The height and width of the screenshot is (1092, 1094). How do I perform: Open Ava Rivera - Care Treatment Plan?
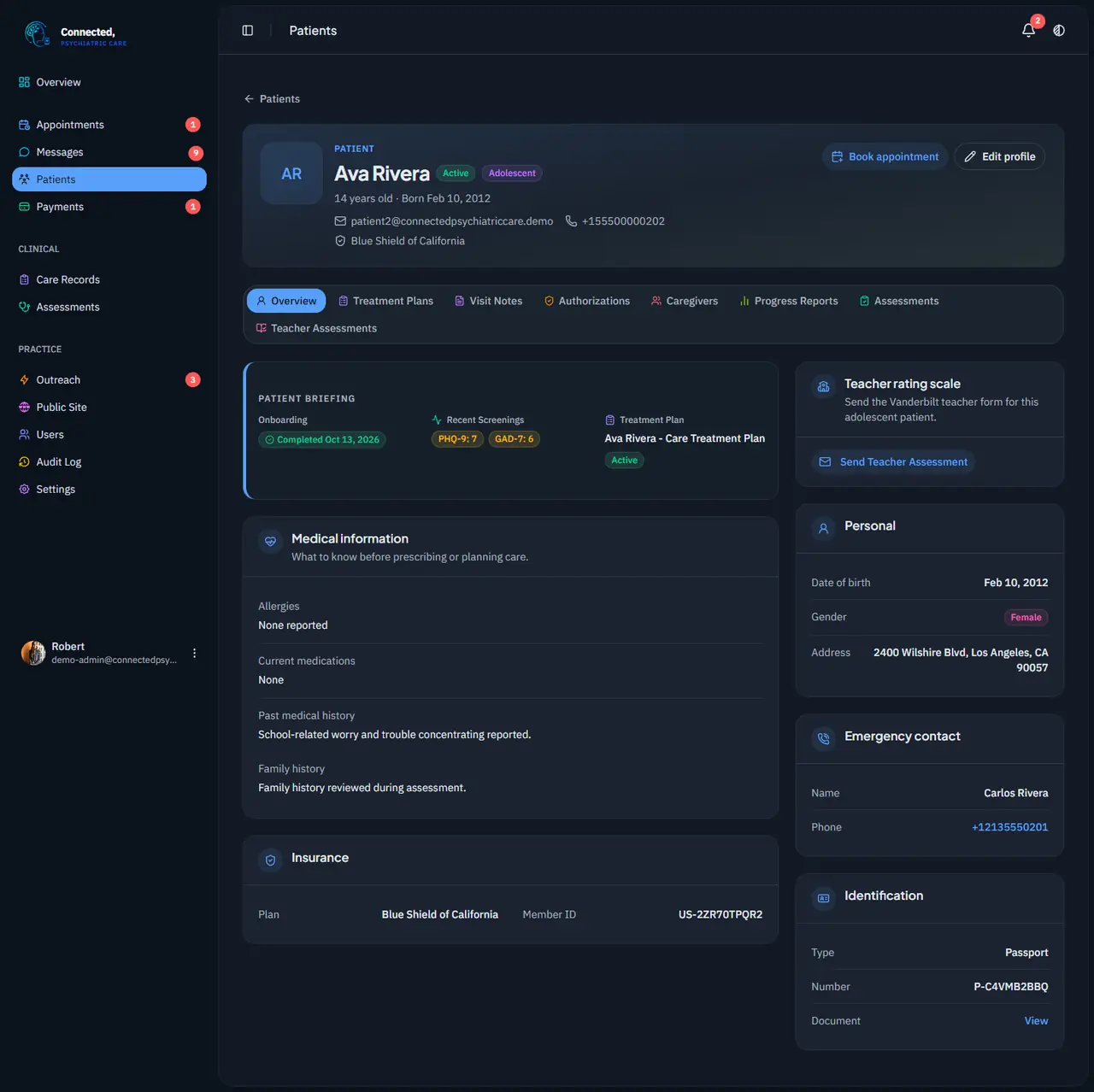click(685, 438)
